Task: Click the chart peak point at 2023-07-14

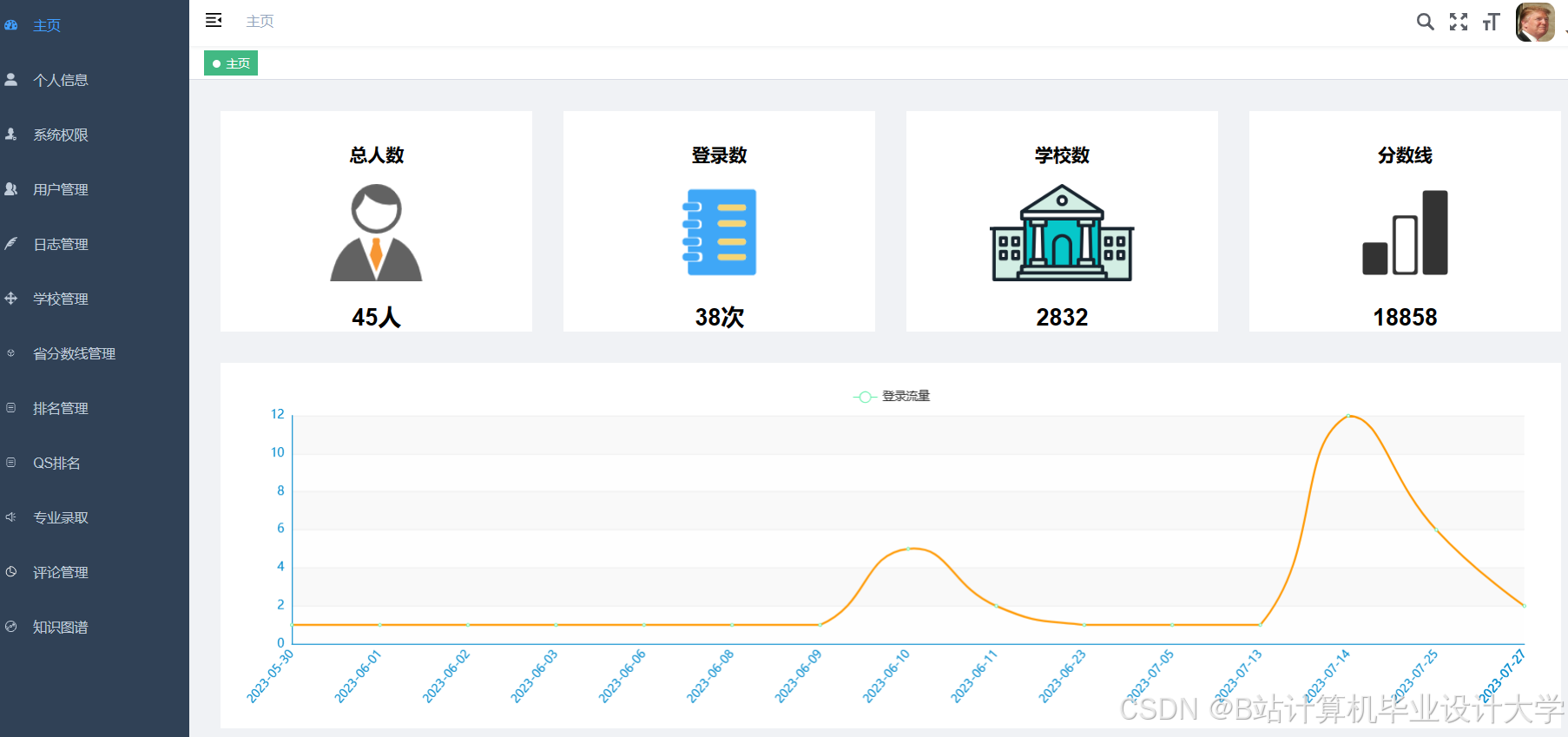Action: pos(1348,416)
